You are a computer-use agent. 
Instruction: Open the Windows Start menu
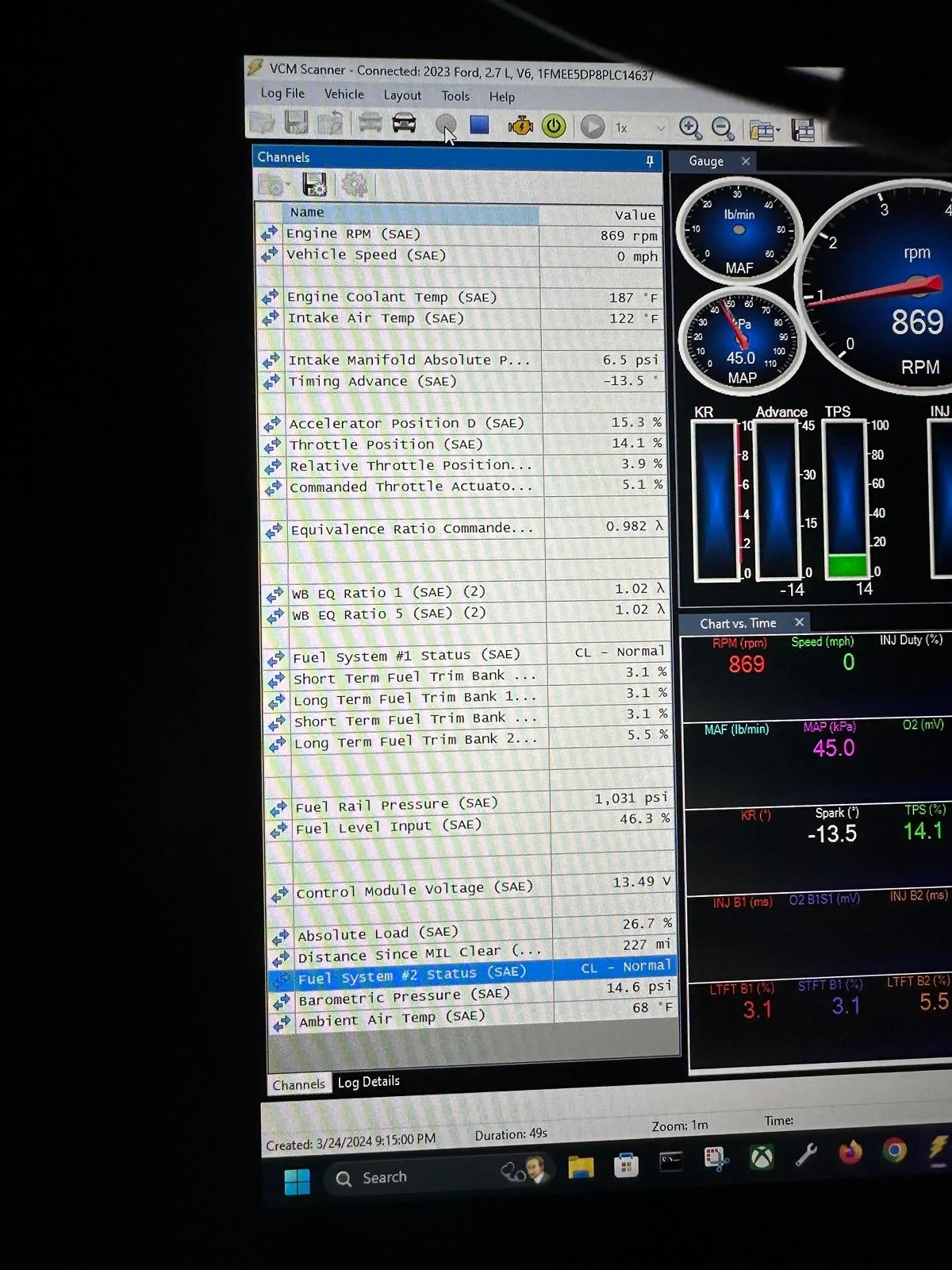pyautogui.click(x=297, y=1180)
